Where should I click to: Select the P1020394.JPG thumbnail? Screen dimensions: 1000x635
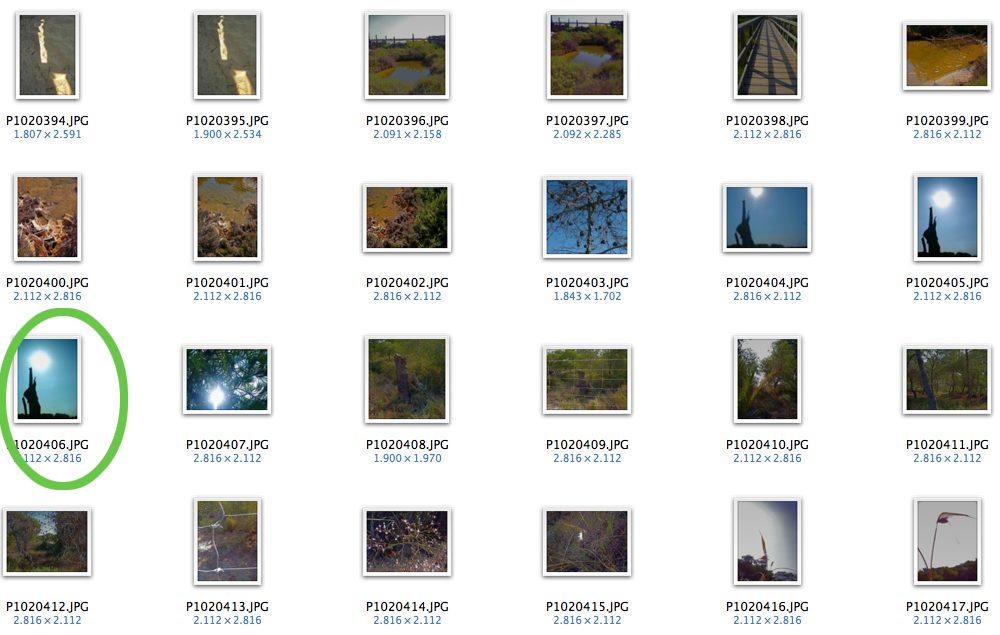pyautogui.click(x=47, y=55)
